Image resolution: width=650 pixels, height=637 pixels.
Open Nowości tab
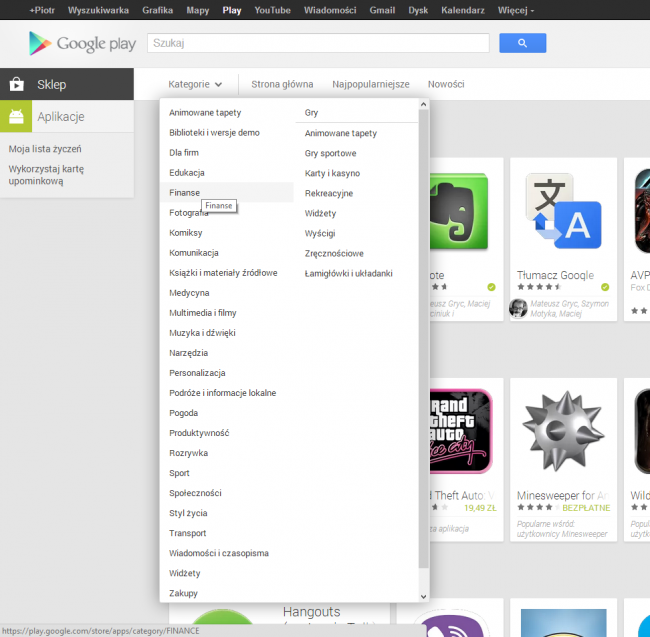[x=446, y=84]
